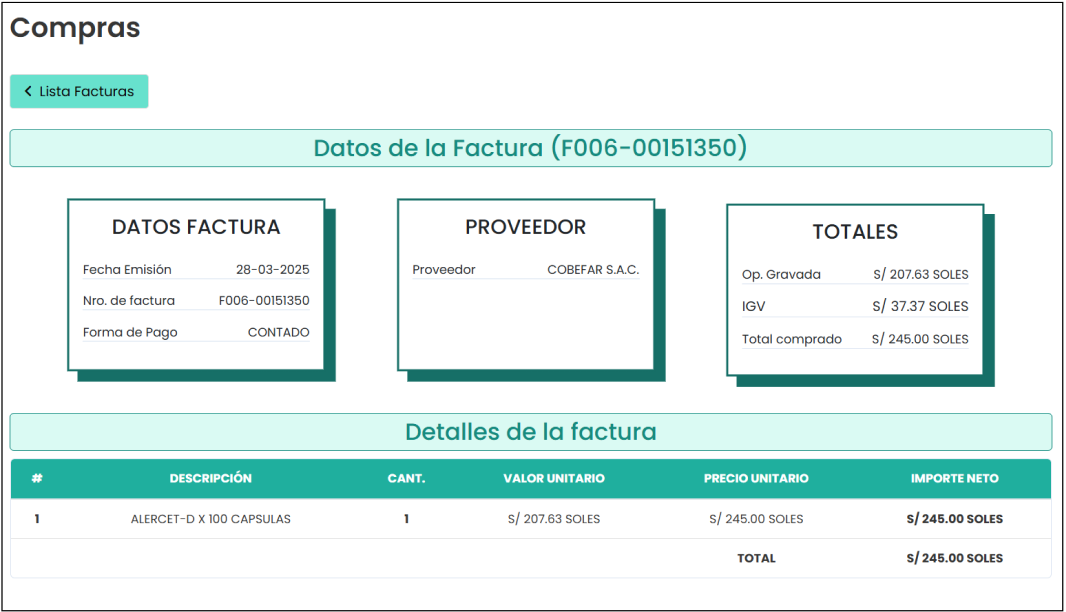Select the TOTALES card
Image resolution: width=1066 pixels, height=612 pixels.
click(x=855, y=232)
